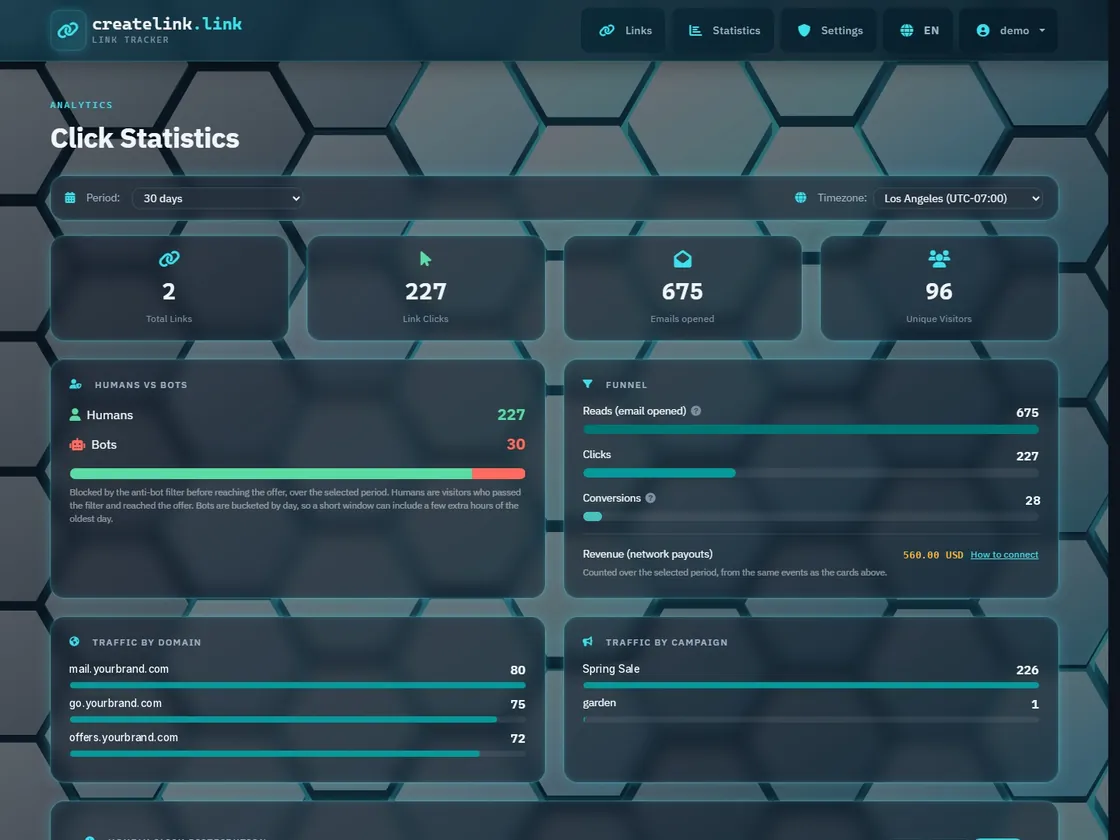Go to the Settings navigation item
Screen dimensions: 1120x840
(829, 30)
